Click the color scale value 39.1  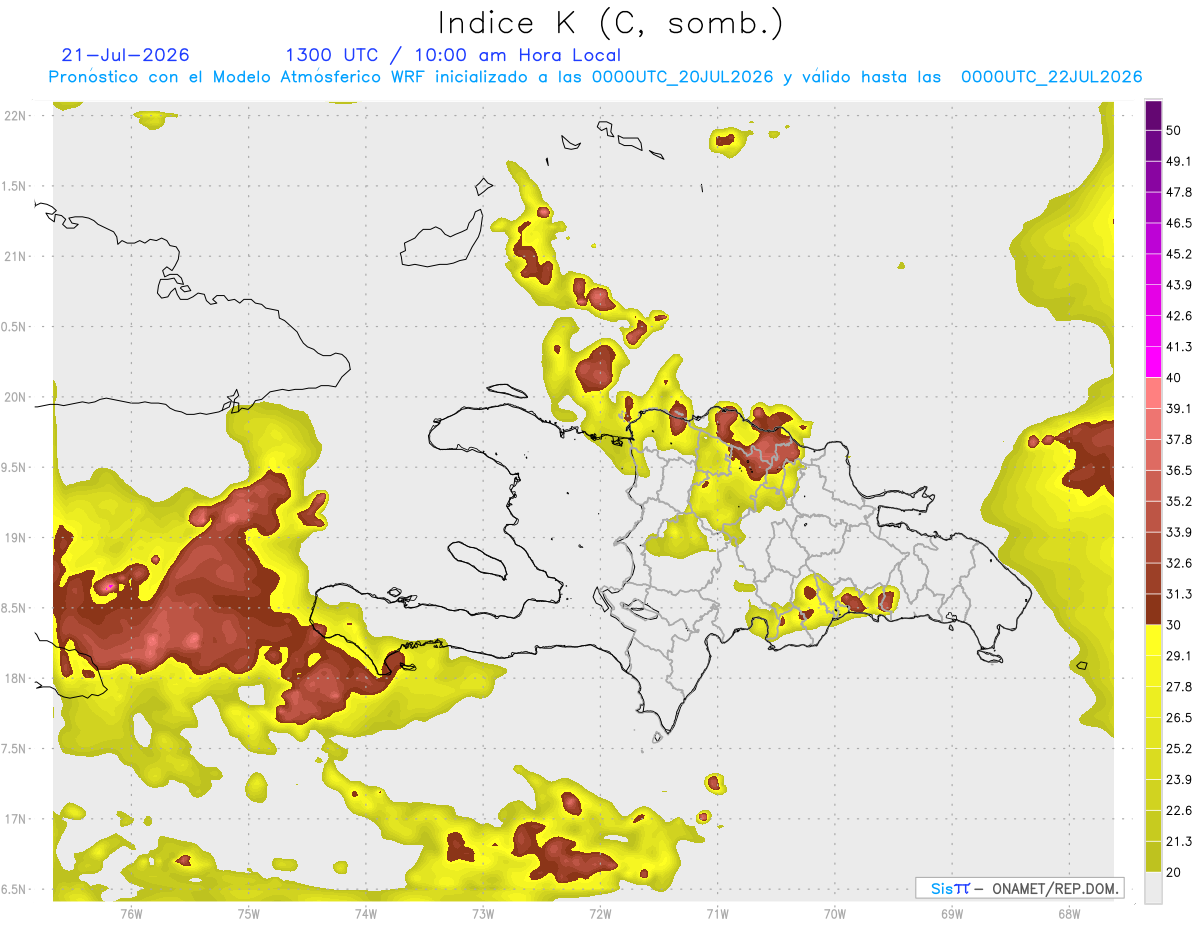point(1179,409)
